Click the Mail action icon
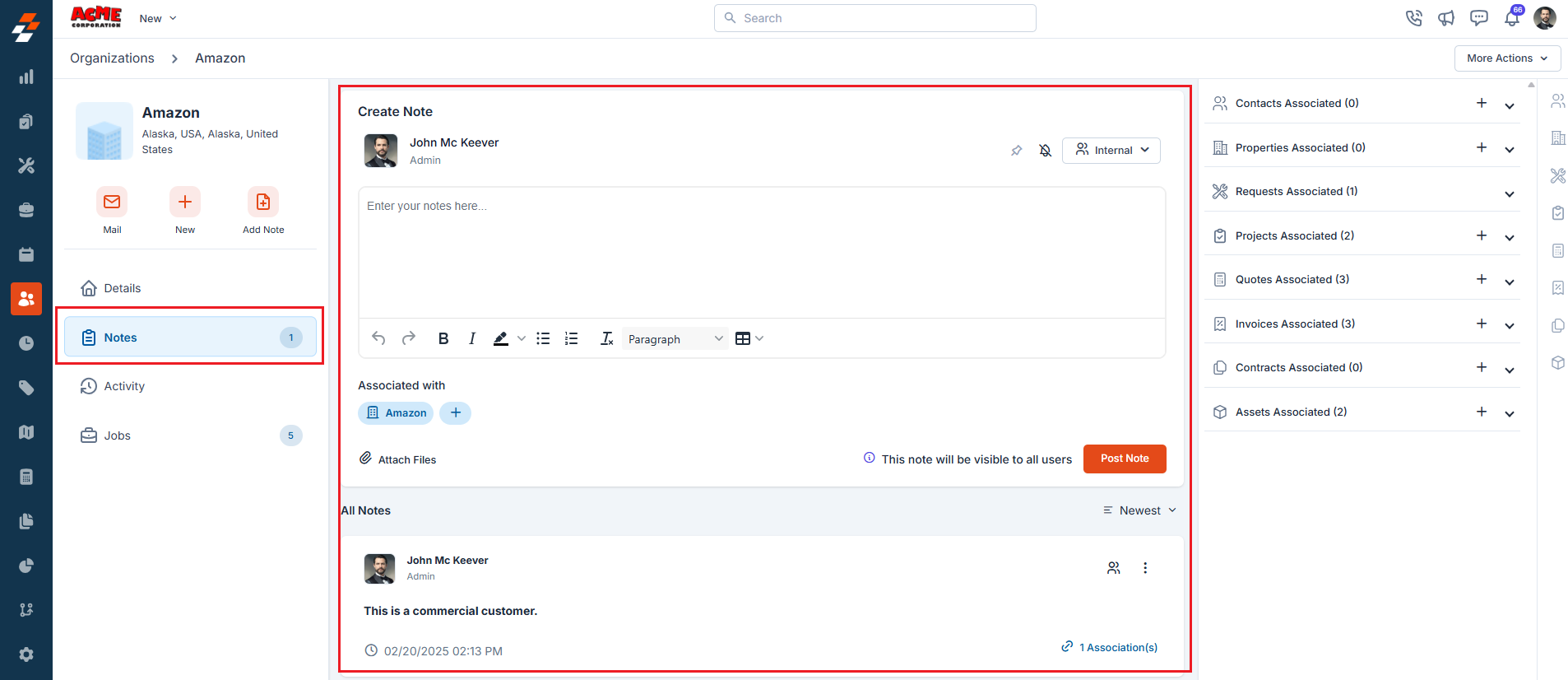 pyautogui.click(x=112, y=202)
